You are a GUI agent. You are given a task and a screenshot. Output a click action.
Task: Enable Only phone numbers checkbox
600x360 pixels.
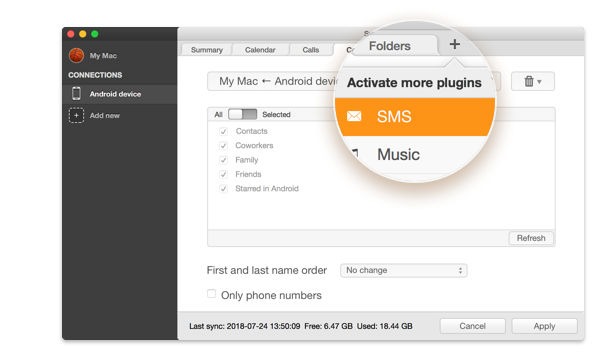pos(211,293)
